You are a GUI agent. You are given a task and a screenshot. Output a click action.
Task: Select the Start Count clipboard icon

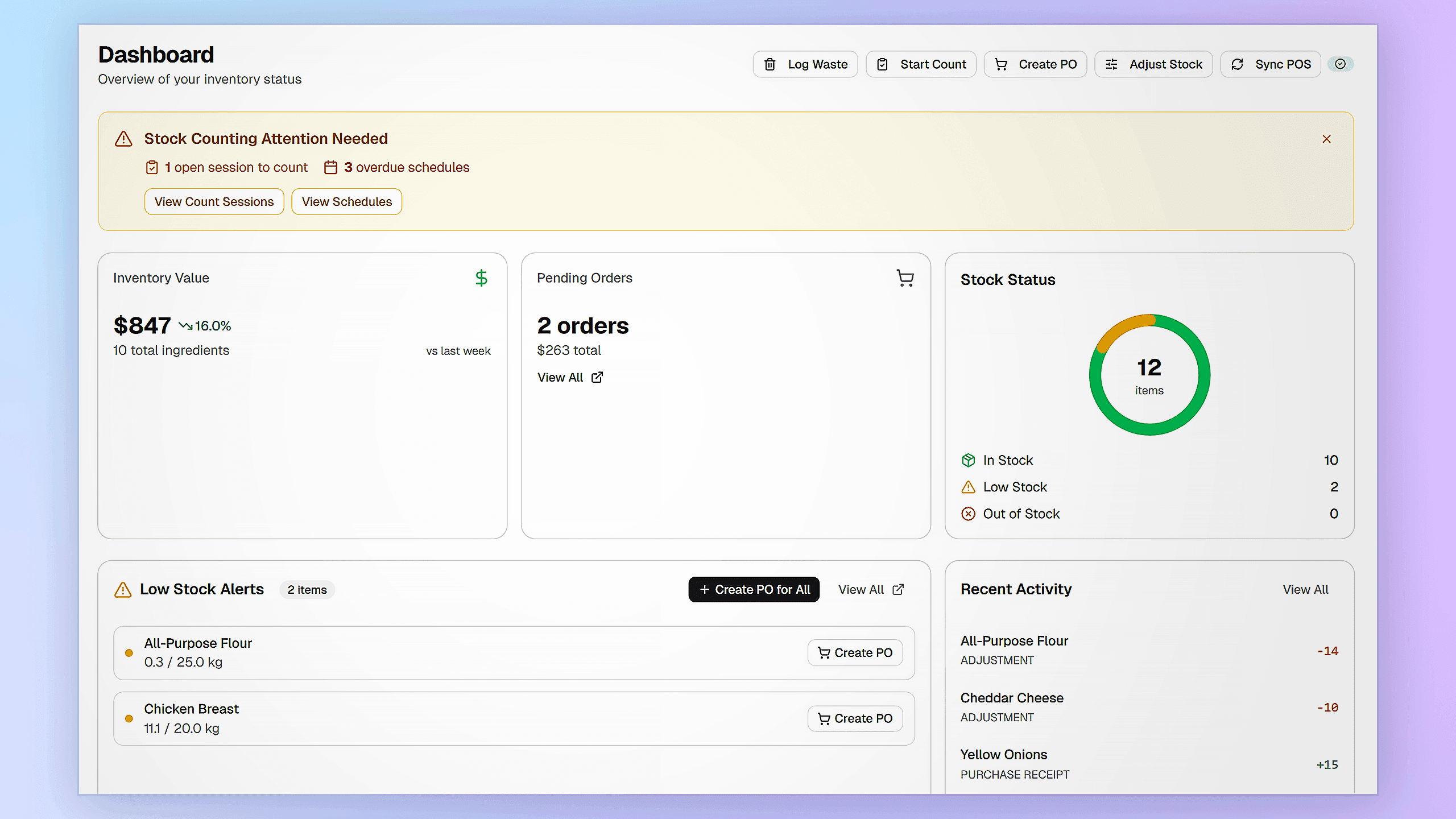click(883, 64)
